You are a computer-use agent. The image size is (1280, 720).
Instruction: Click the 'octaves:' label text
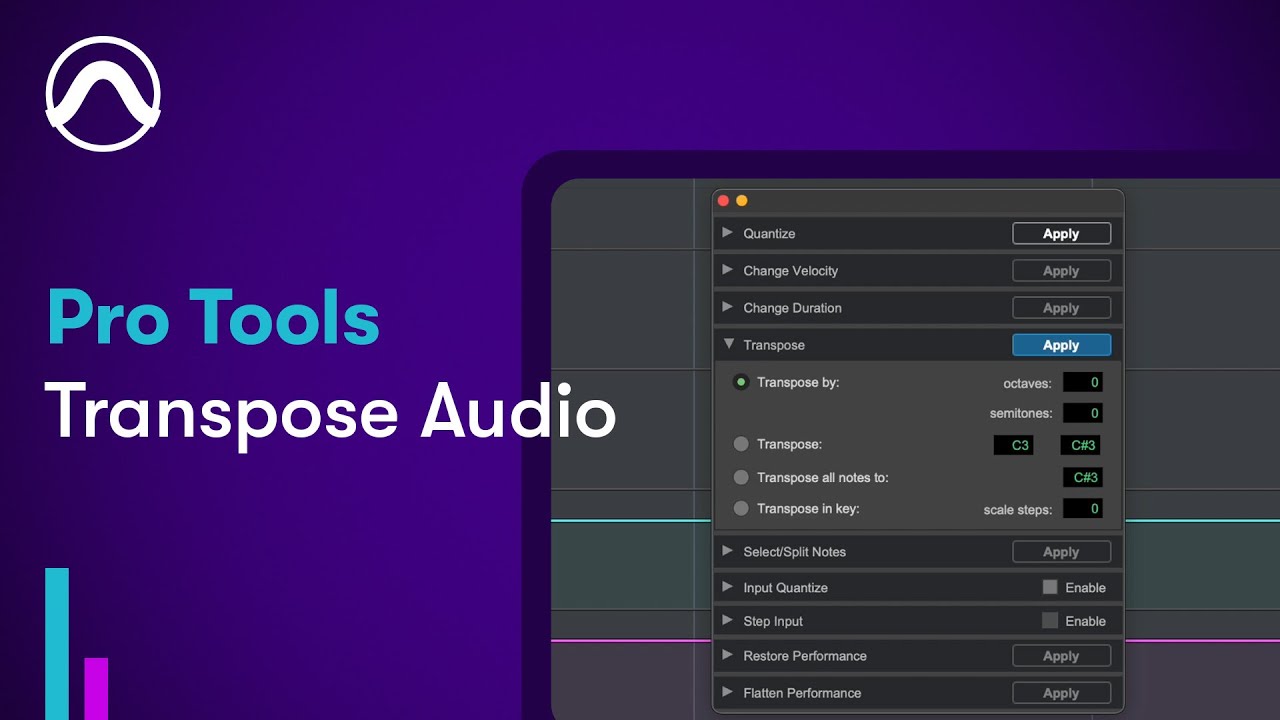click(1028, 383)
